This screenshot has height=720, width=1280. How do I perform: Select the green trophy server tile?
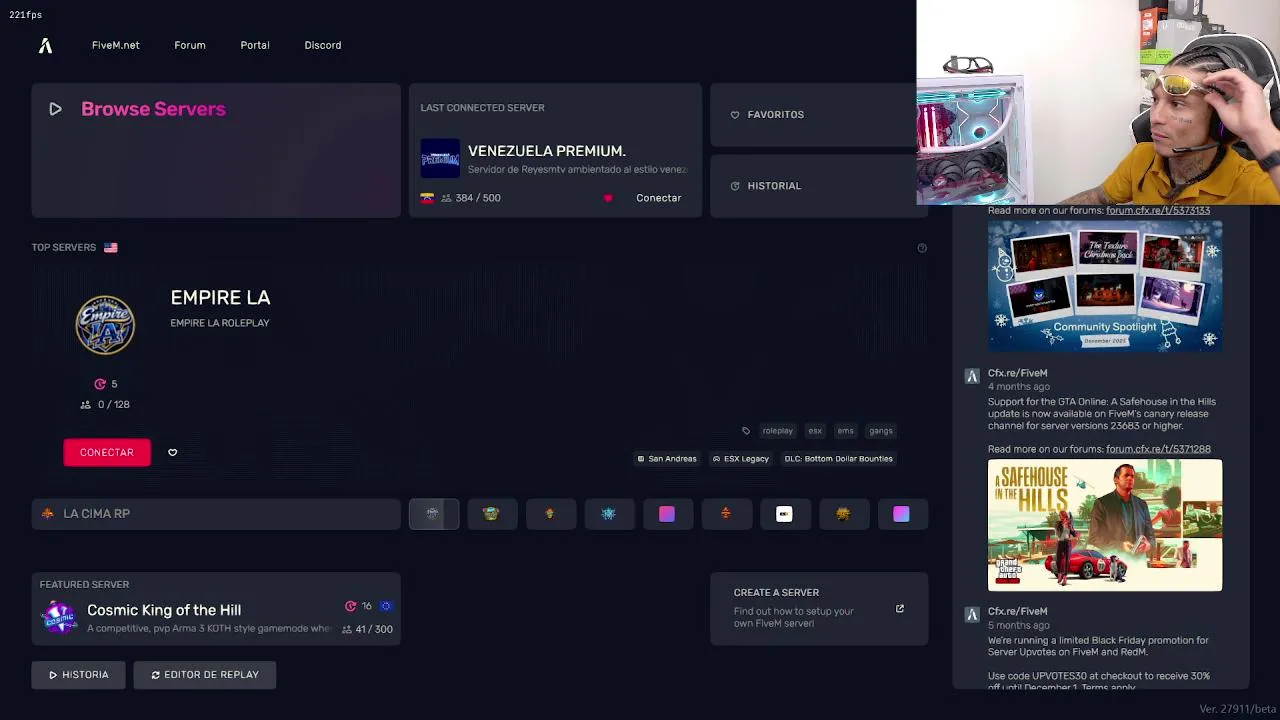[x=491, y=514]
